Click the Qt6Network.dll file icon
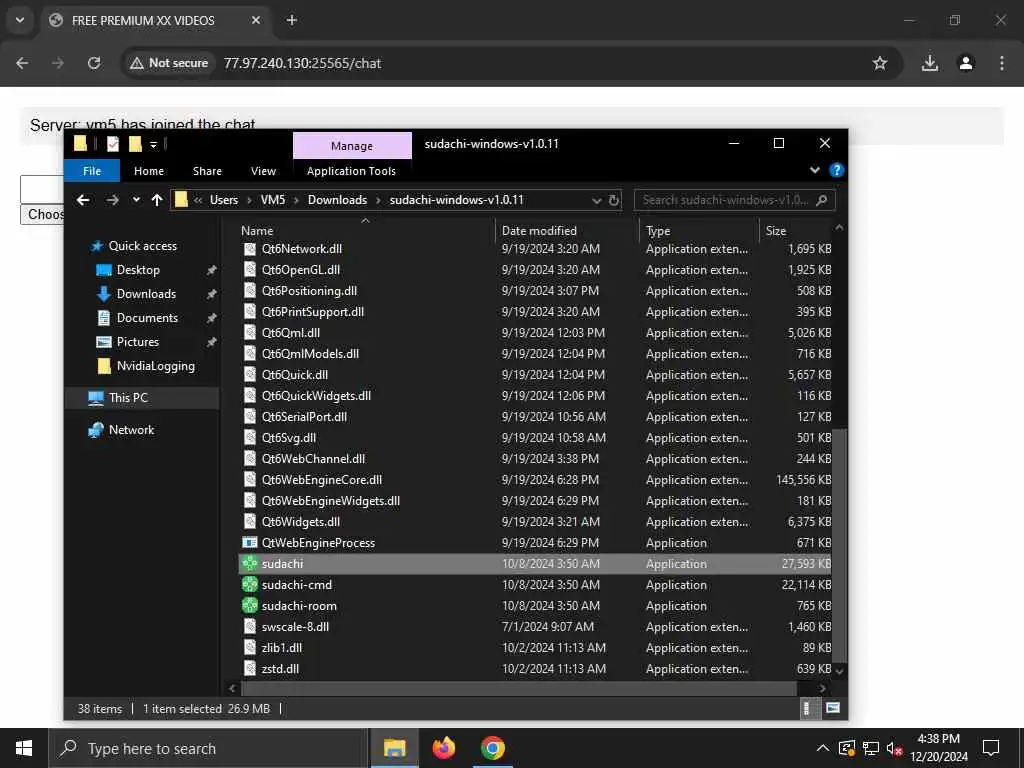Viewport: 1024px width, 768px height. [249, 249]
